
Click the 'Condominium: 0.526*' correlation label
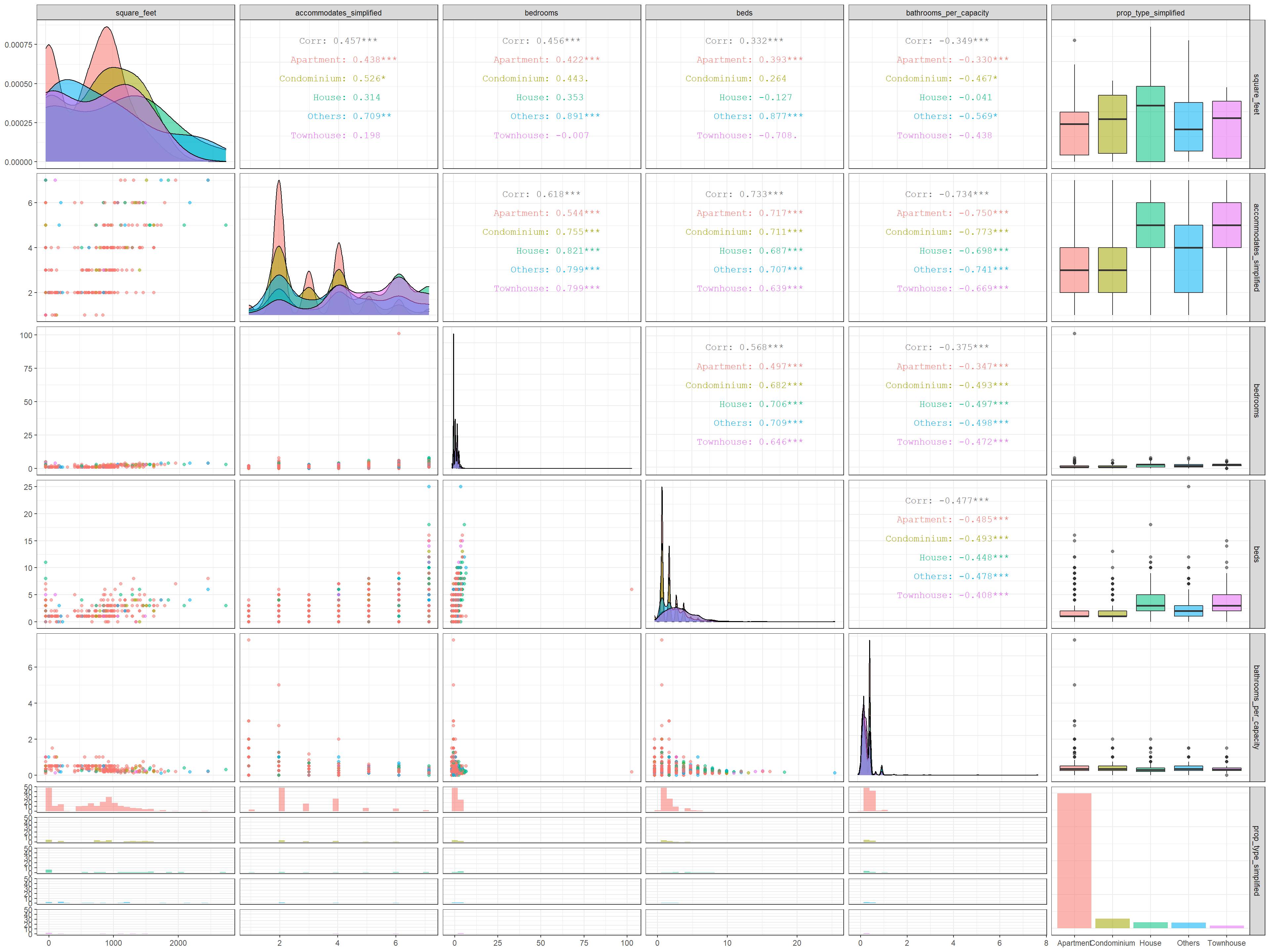pos(332,79)
